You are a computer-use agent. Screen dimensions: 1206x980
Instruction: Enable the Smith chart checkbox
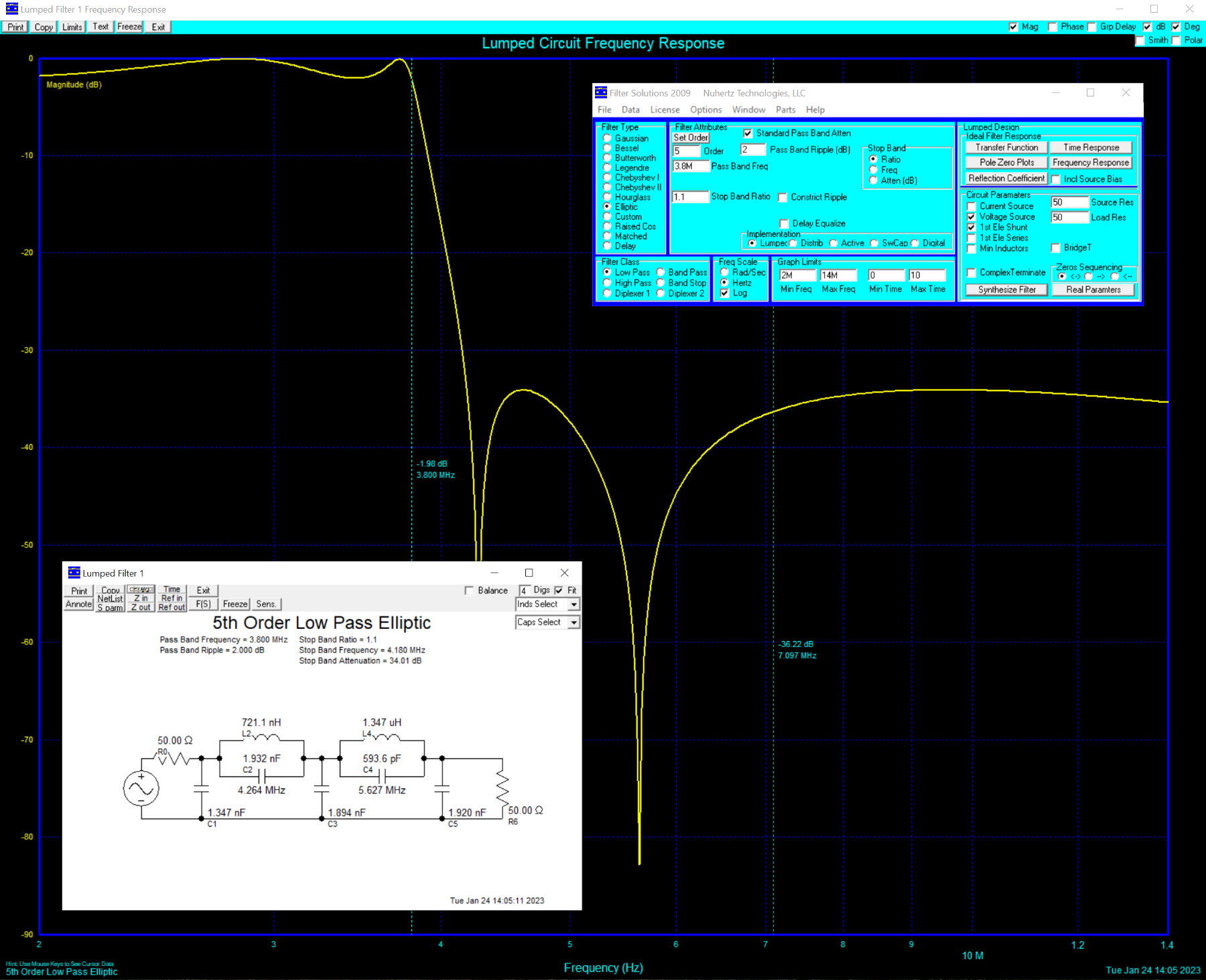coord(1140,40)
